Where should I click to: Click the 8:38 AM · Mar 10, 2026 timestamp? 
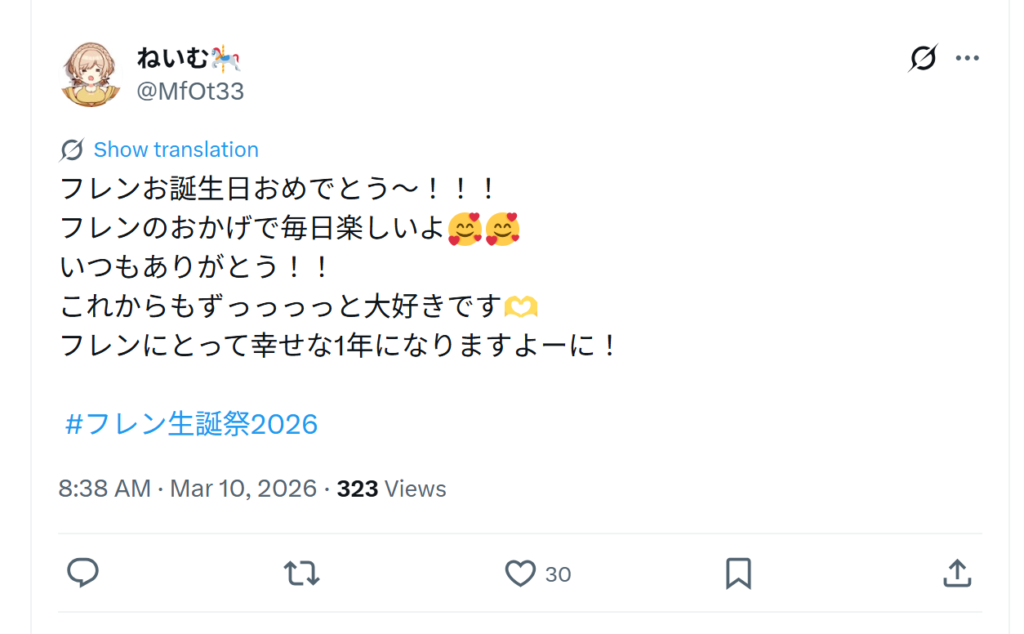pos(187,489)
